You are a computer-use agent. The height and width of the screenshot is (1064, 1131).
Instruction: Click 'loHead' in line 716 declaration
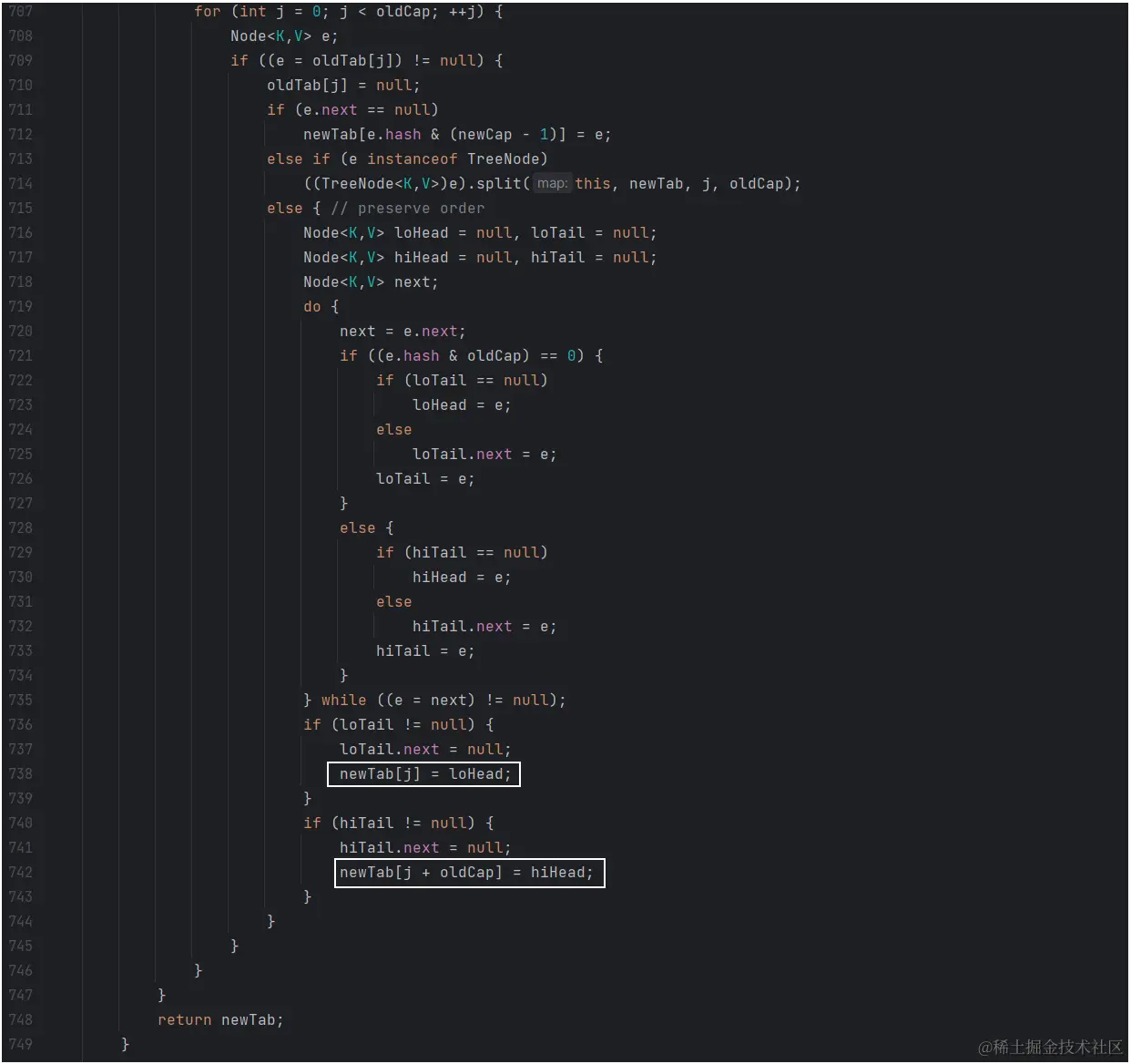click(x=421, y=233)
